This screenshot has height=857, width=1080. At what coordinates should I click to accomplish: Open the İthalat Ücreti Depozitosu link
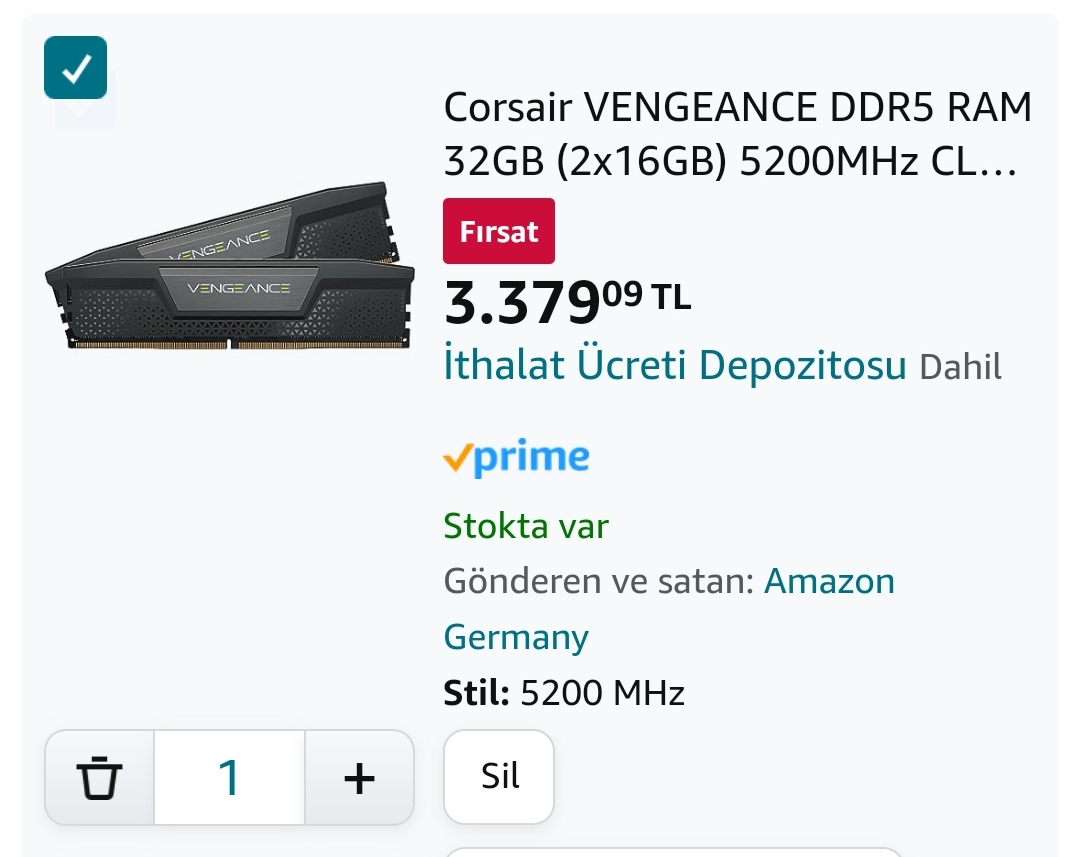click(674, 366)
